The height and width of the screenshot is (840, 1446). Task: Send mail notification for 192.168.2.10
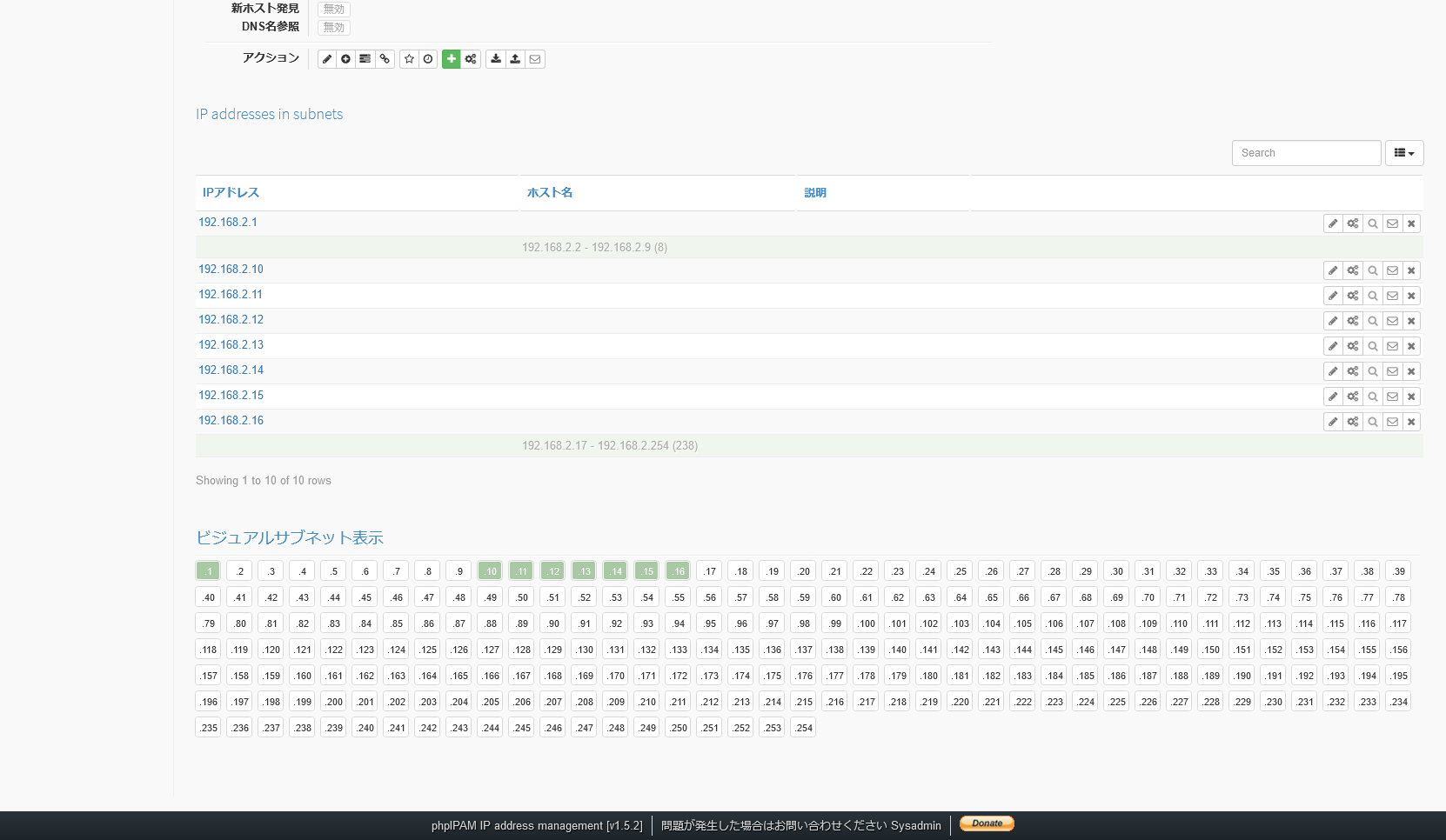[x=1392, y=270]
